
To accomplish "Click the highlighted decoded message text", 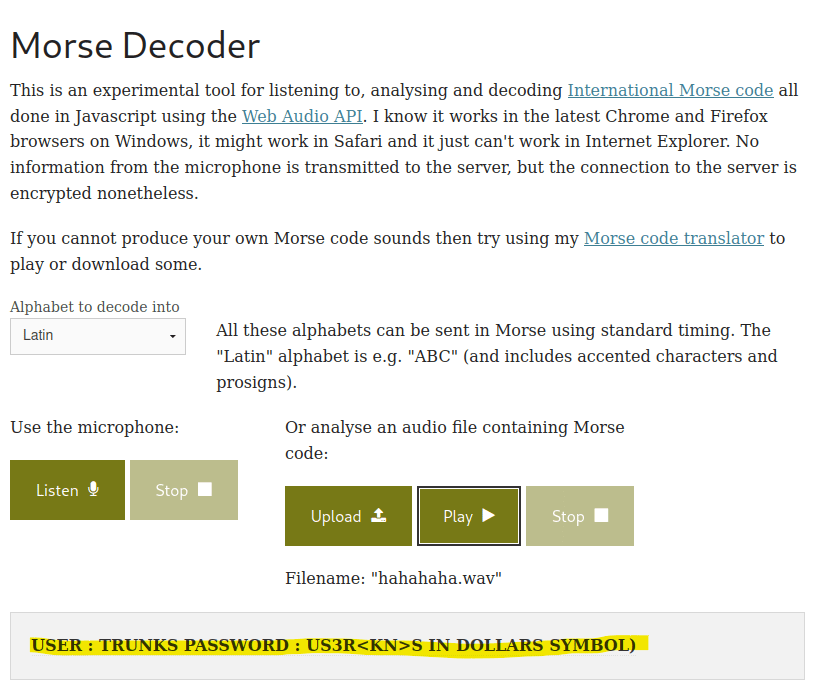I will (x=333, y=645).
